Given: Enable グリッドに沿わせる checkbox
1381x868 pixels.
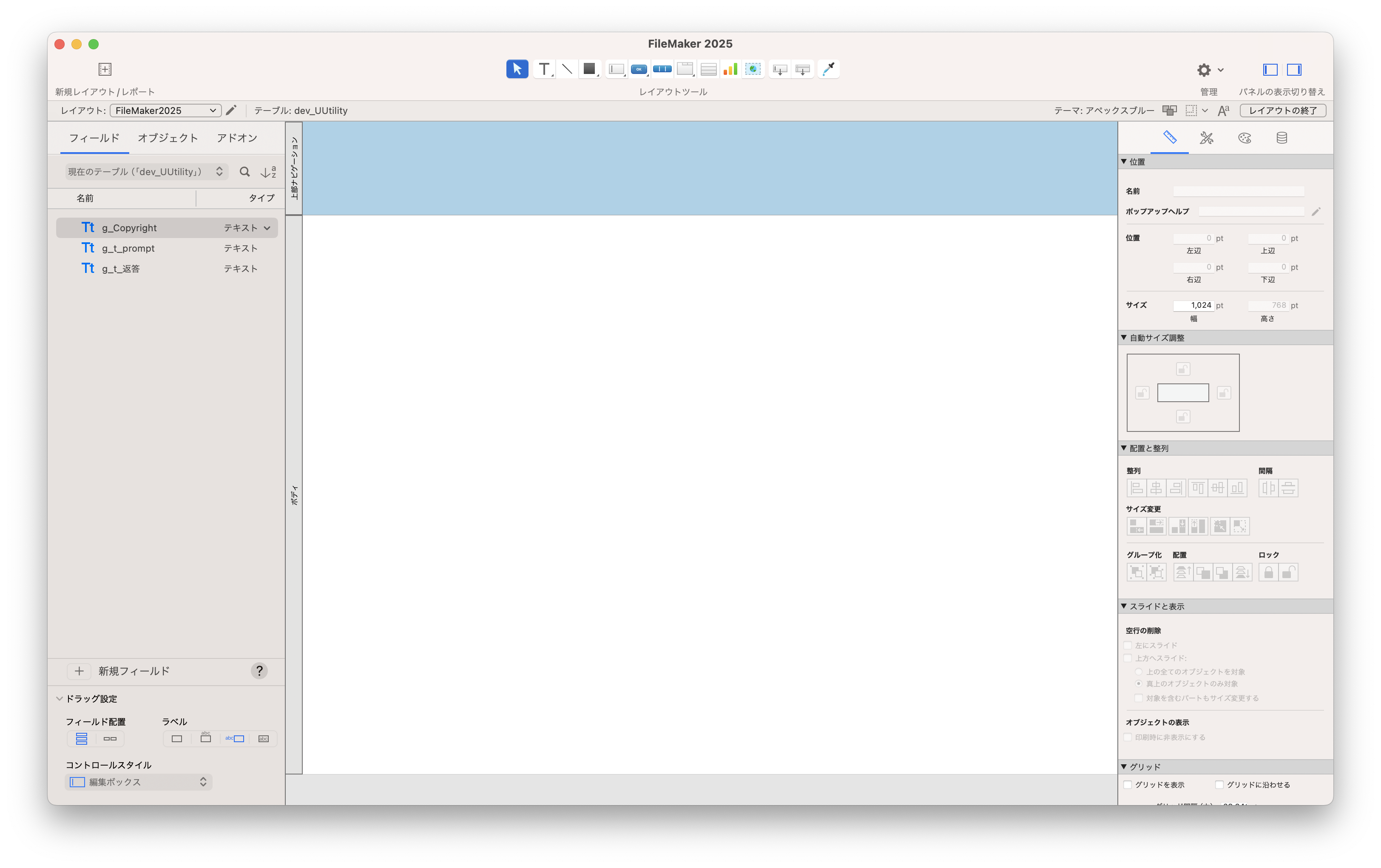Looking at the screenshot, I should coord(1219,784).
